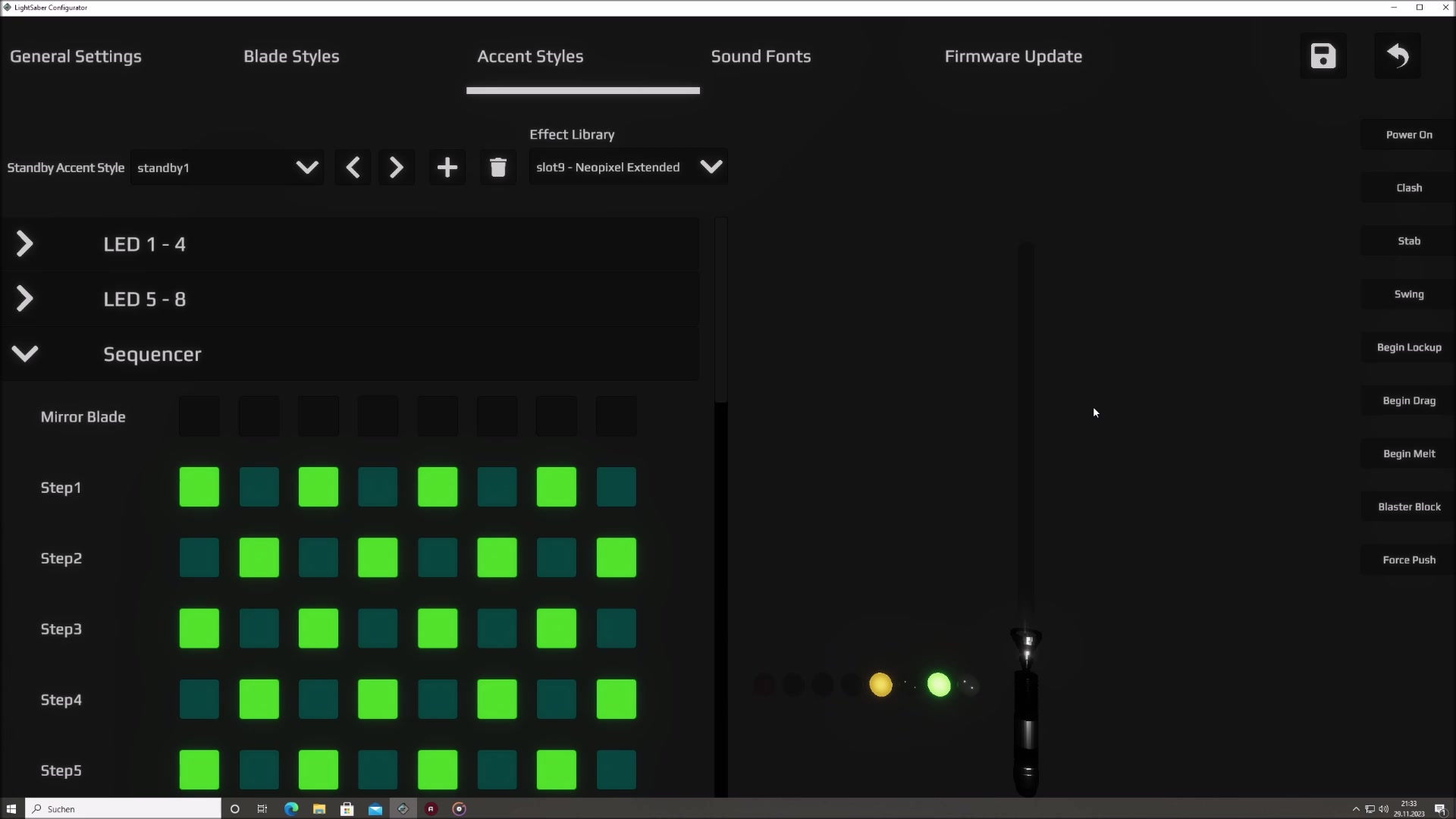Open the standby1 accent style dropdown

point(227,168)
